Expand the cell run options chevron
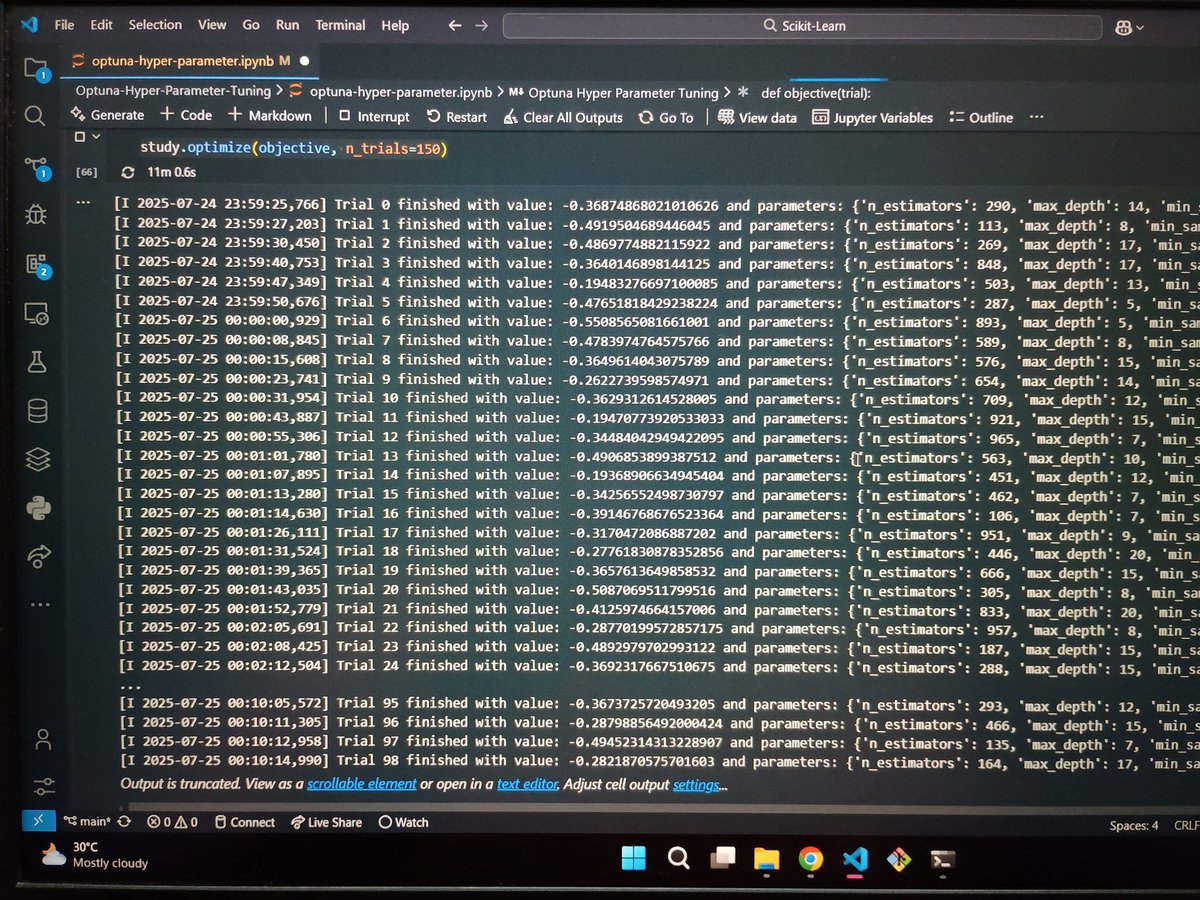The image size is (1200, 900). click(x=96, y=136)
